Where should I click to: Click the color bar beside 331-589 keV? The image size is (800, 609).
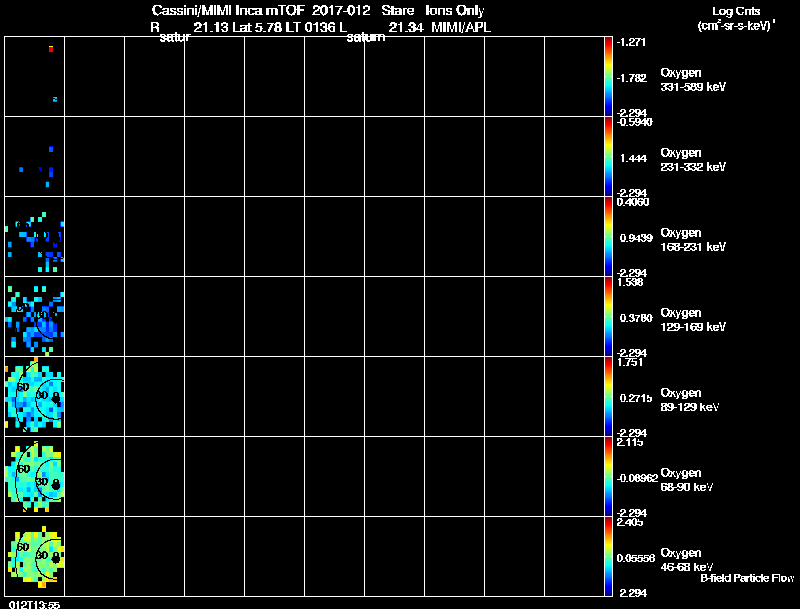609,77
